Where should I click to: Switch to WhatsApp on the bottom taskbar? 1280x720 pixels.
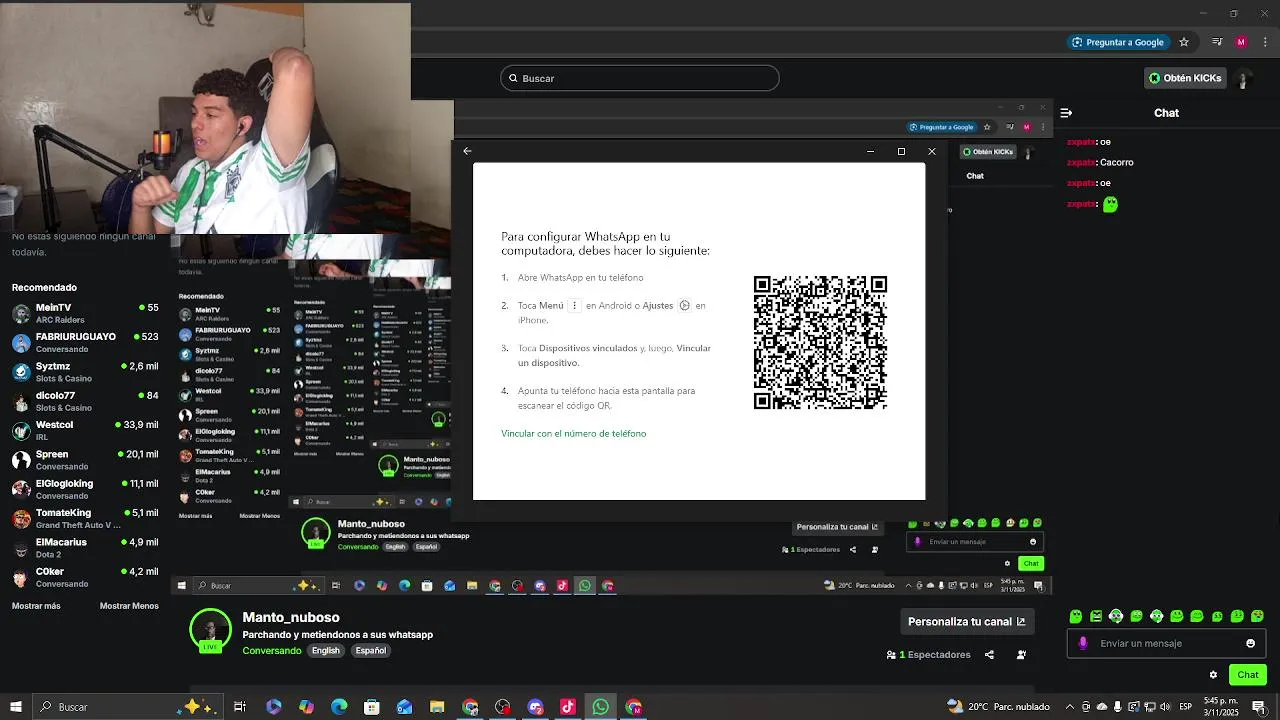[601, 707]
